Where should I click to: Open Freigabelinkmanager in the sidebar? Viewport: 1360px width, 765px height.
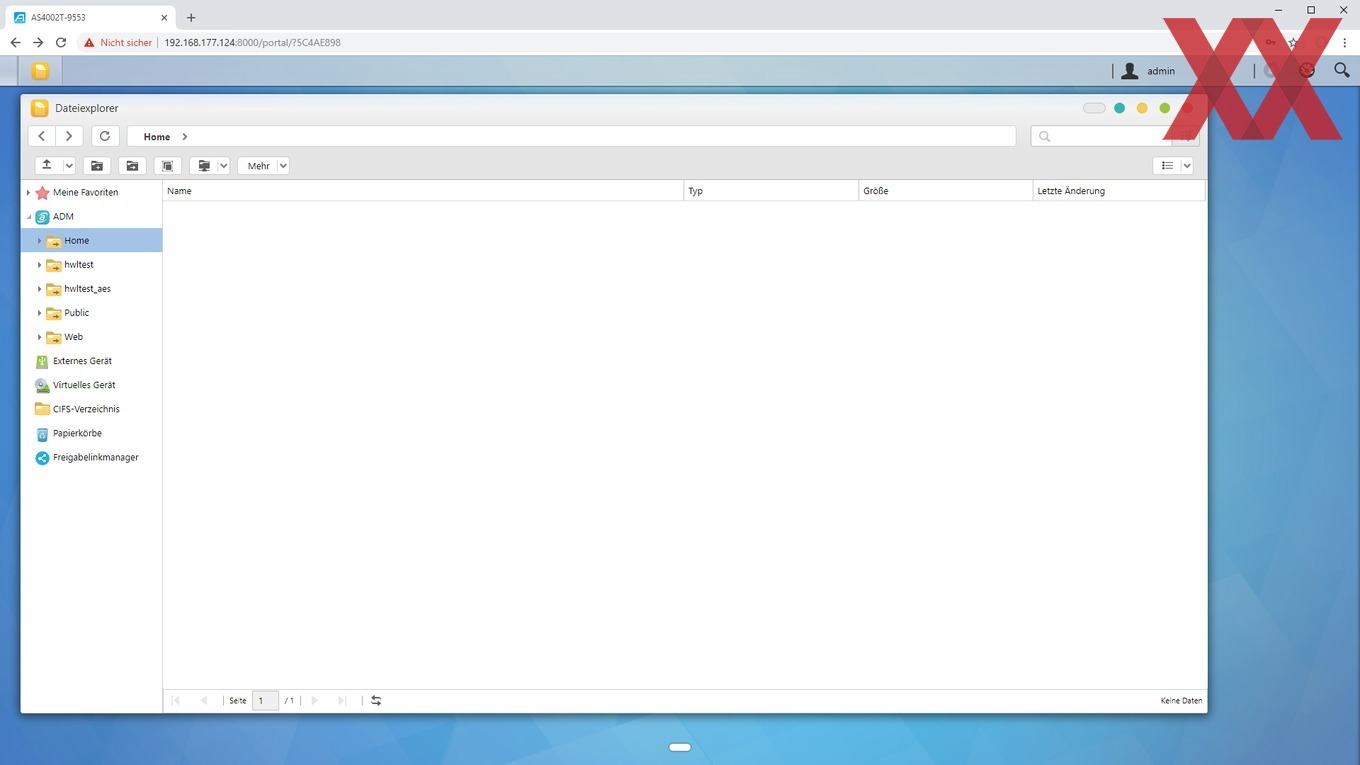pyautogui.click(x=95, y=458)
